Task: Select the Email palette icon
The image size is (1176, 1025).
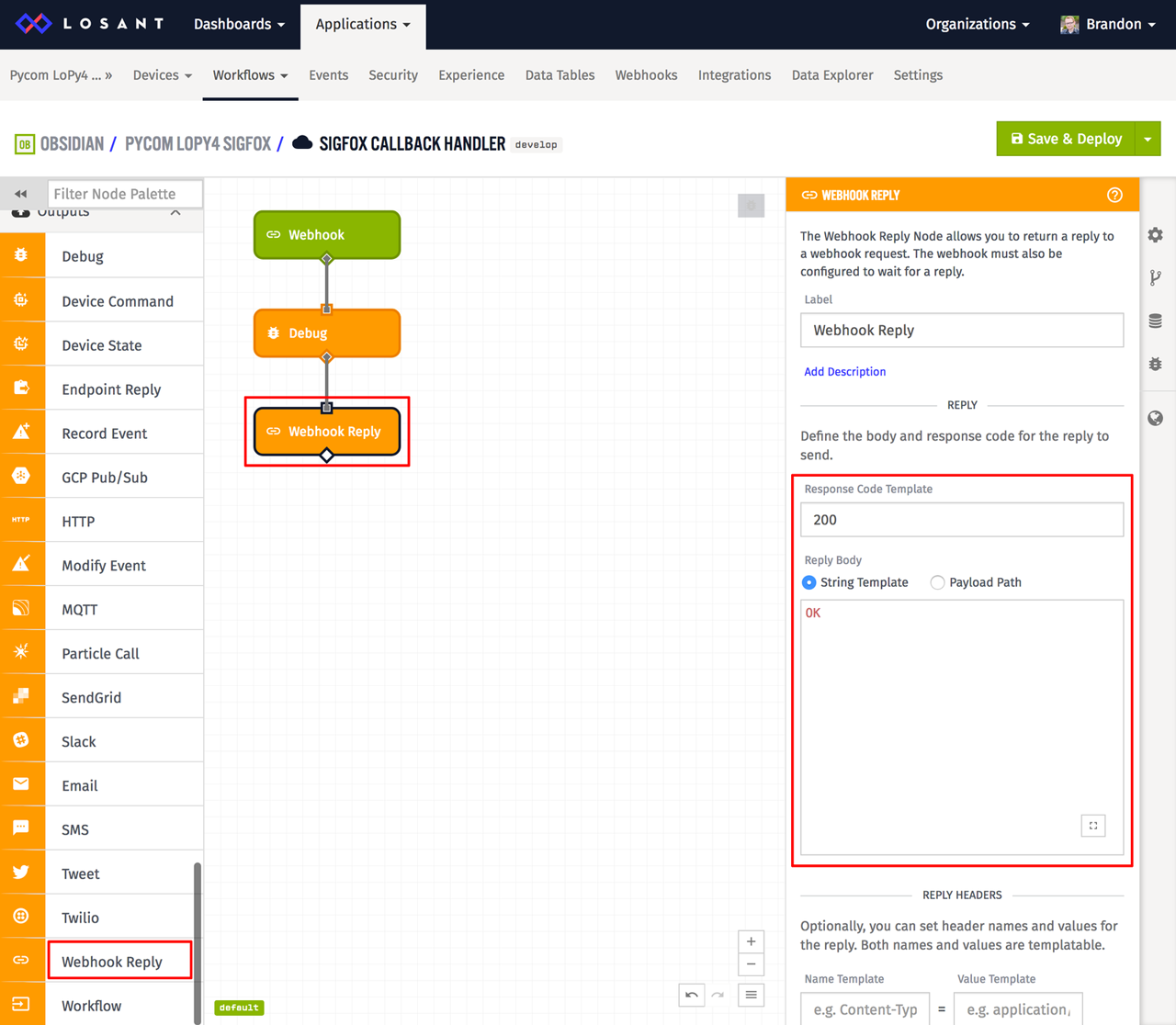Action: point(21,784)
